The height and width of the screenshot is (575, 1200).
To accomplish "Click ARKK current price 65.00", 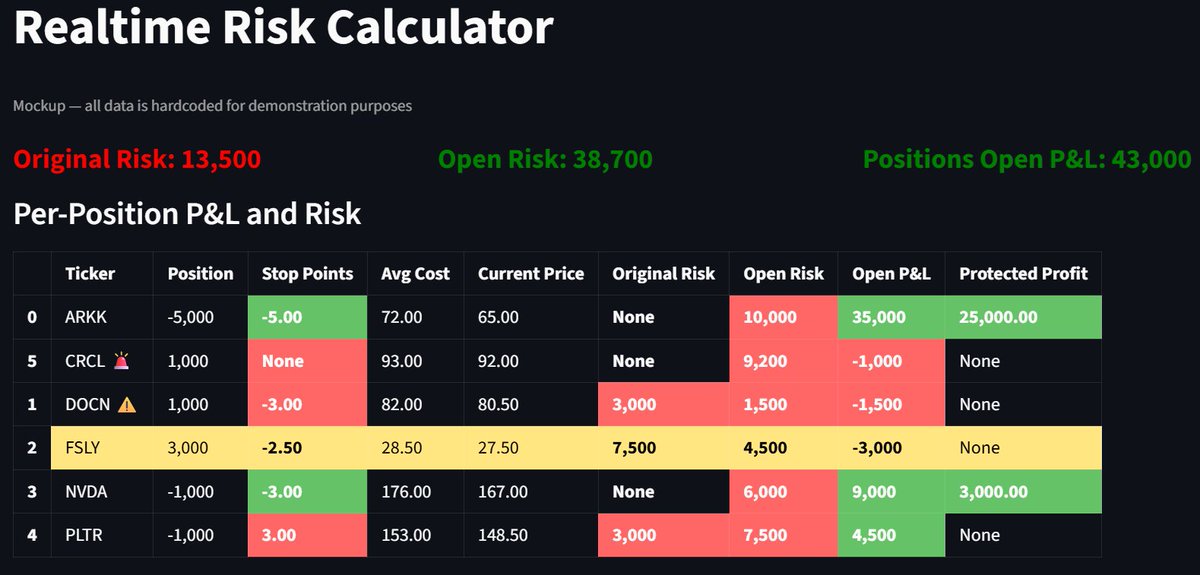I will coord(498,317).
